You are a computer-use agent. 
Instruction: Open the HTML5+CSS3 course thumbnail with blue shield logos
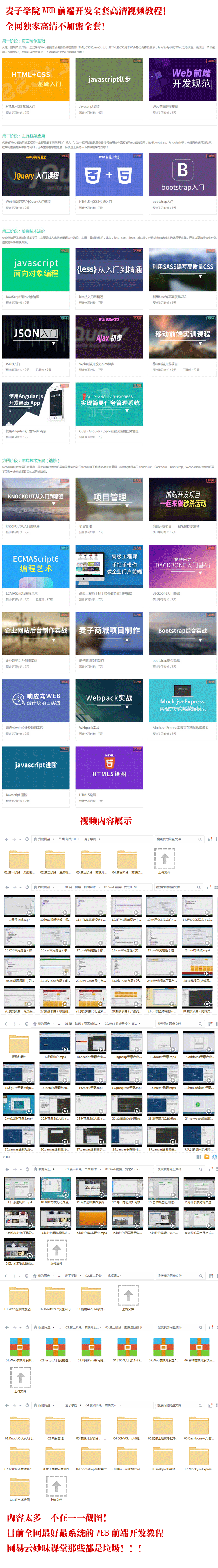(109, 175)
